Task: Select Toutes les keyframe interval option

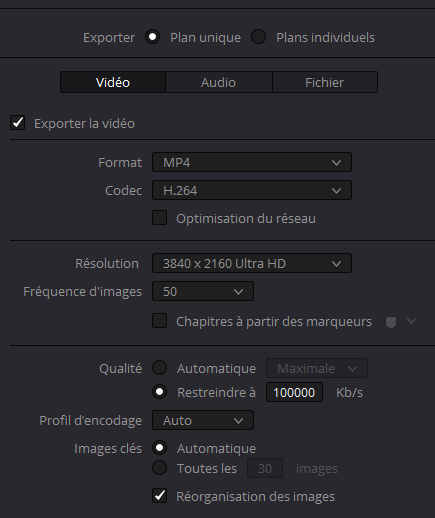Action: [160, 468]
